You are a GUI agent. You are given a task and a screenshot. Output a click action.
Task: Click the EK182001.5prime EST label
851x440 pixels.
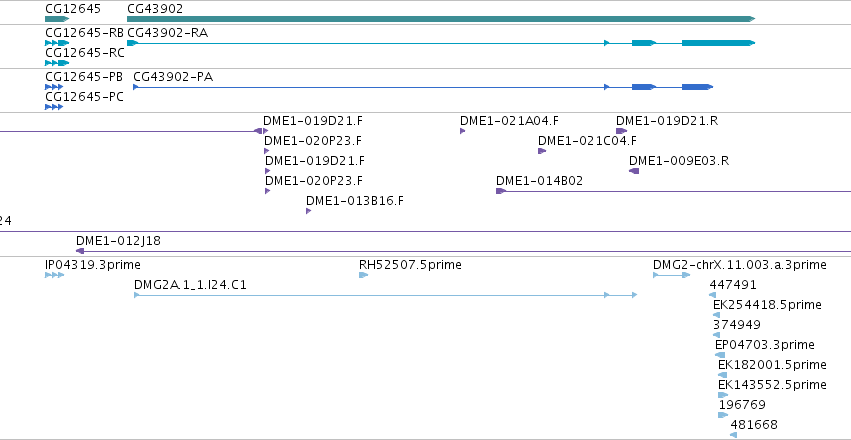pyautogui.click(x=772, y=365)
